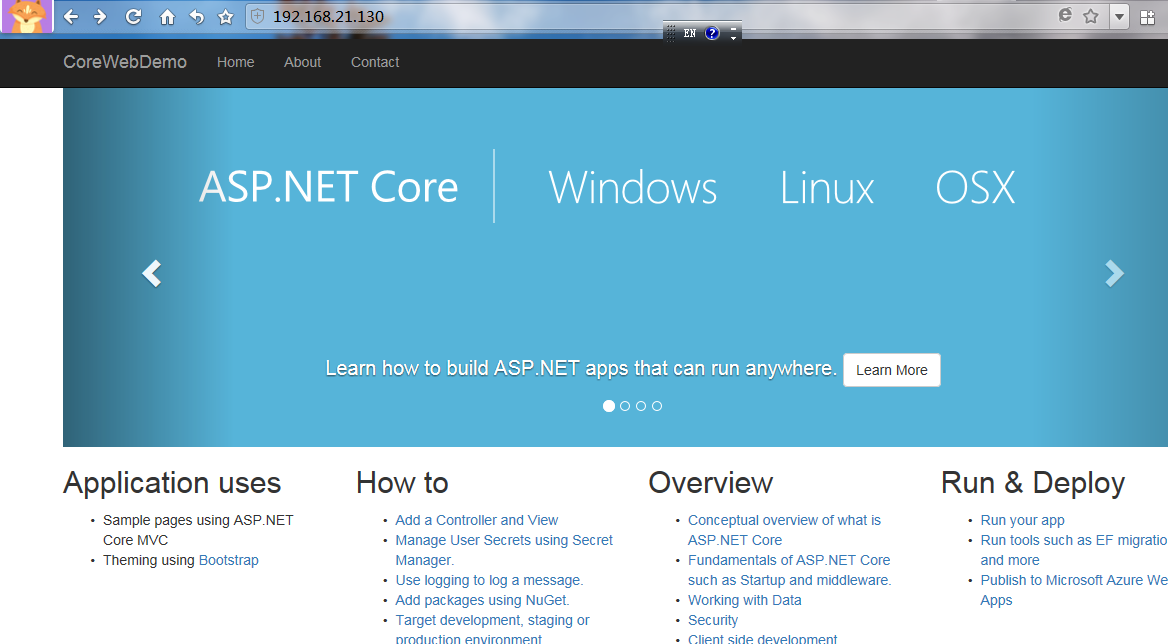The height and width of the screenshot is (644, 1168).
Task: Click the favorites star next to the address bar
Action: click(226, 16)
